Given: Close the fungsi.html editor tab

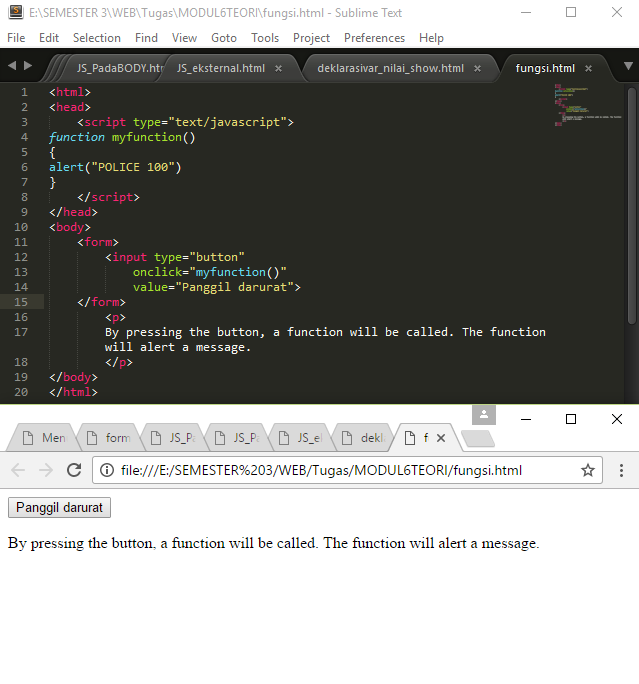Looking at the screenshot, I should tap(588, 68).
